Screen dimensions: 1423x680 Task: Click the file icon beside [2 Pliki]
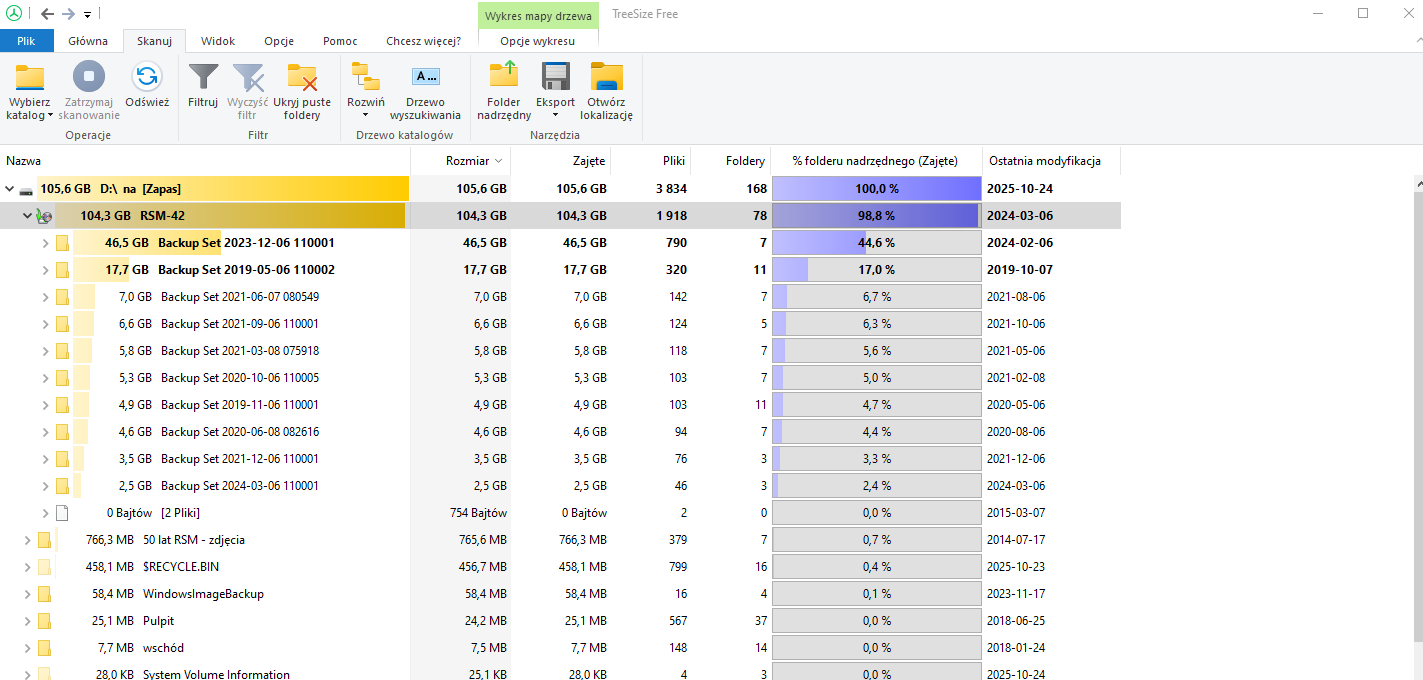tap(62, 512)
